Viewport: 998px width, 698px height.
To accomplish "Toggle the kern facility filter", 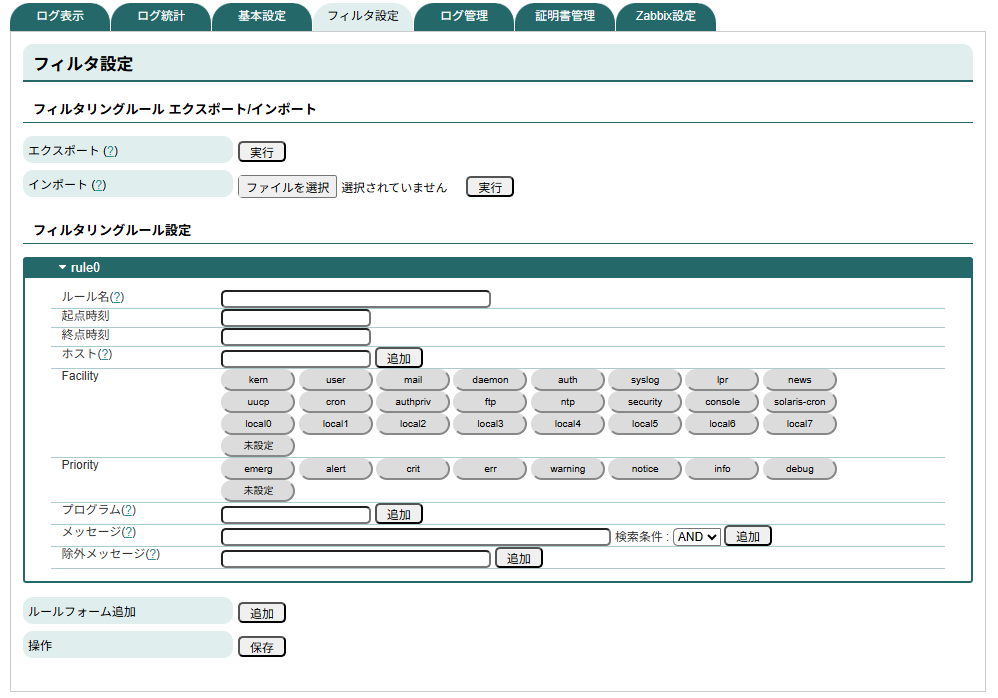I will click(x=258, y=379).
